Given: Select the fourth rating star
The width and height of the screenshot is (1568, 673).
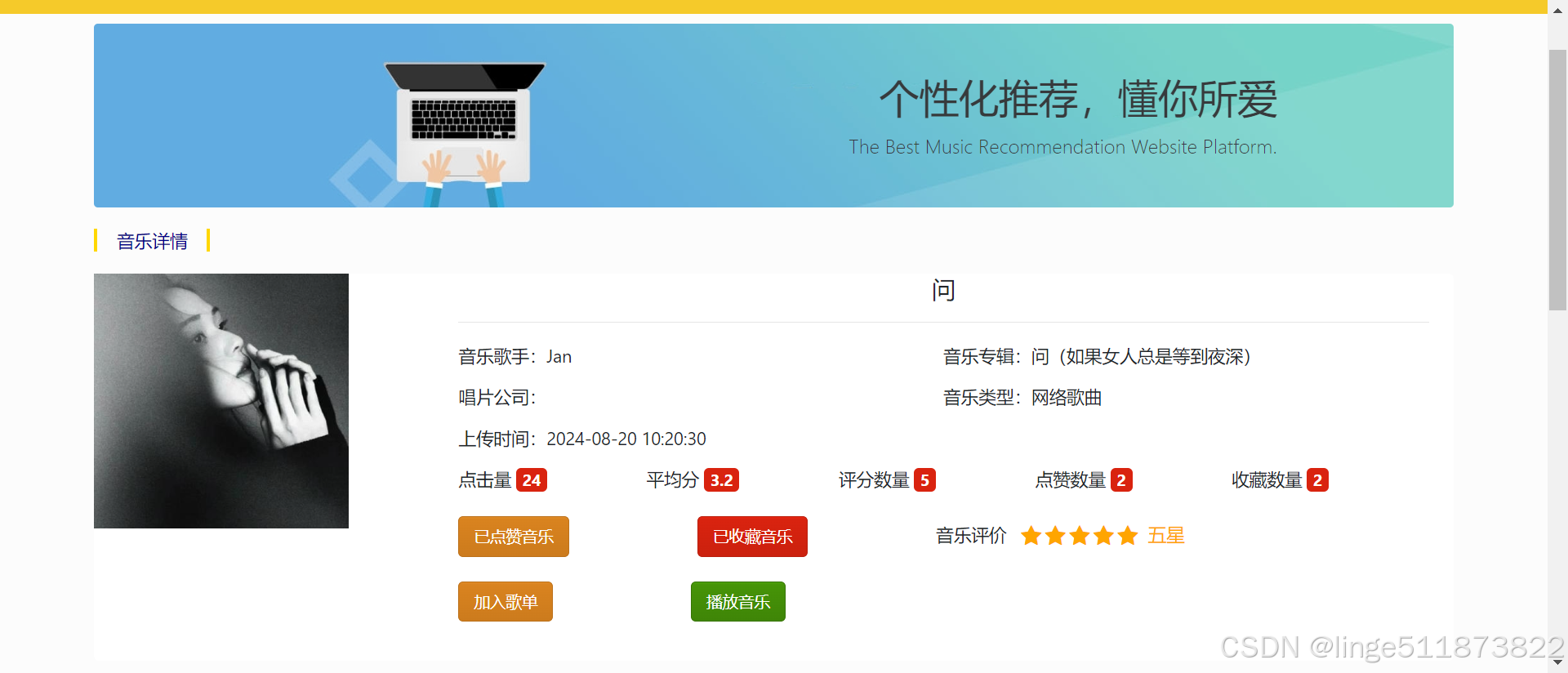Looking at the screenshot, I should [1103, 536].
